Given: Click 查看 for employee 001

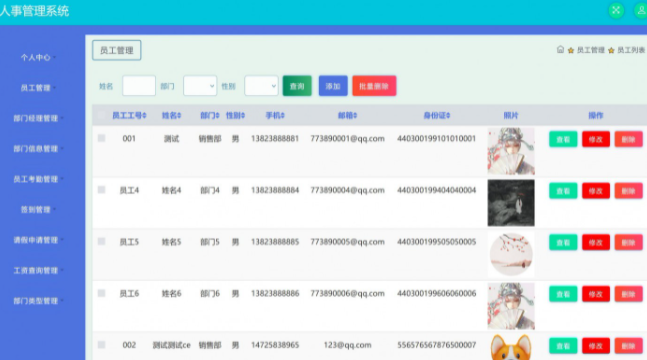Looking at the screenshot, I should pyautogui.click(x=563, y=140).
